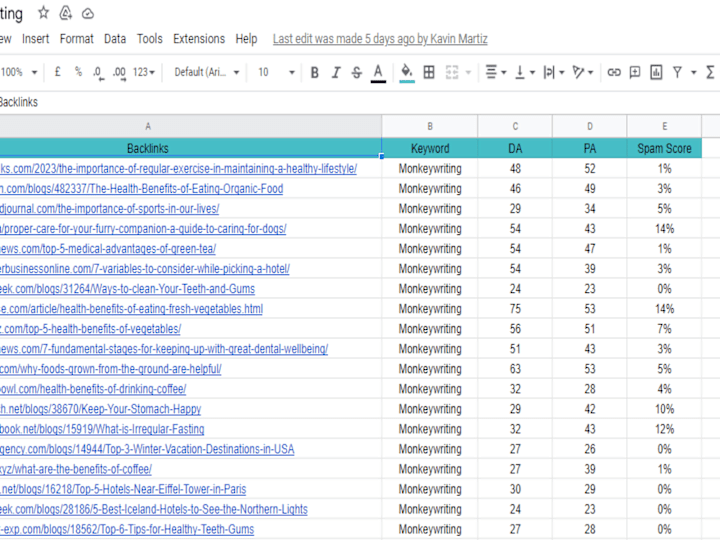
Task: Open the borders tool
Action: [x=429, y=72]
